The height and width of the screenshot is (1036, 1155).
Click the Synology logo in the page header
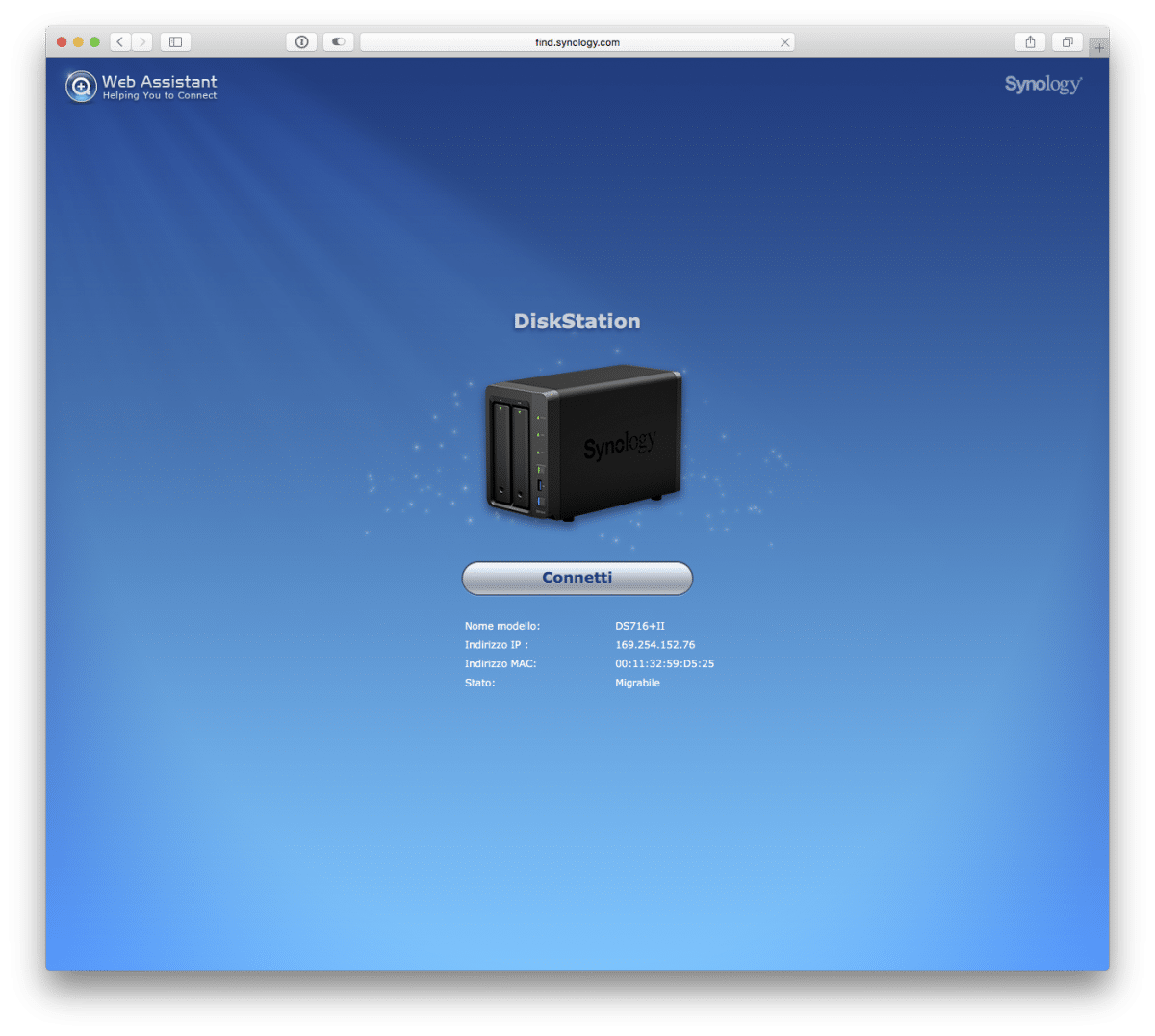[x=1042, y=85]
